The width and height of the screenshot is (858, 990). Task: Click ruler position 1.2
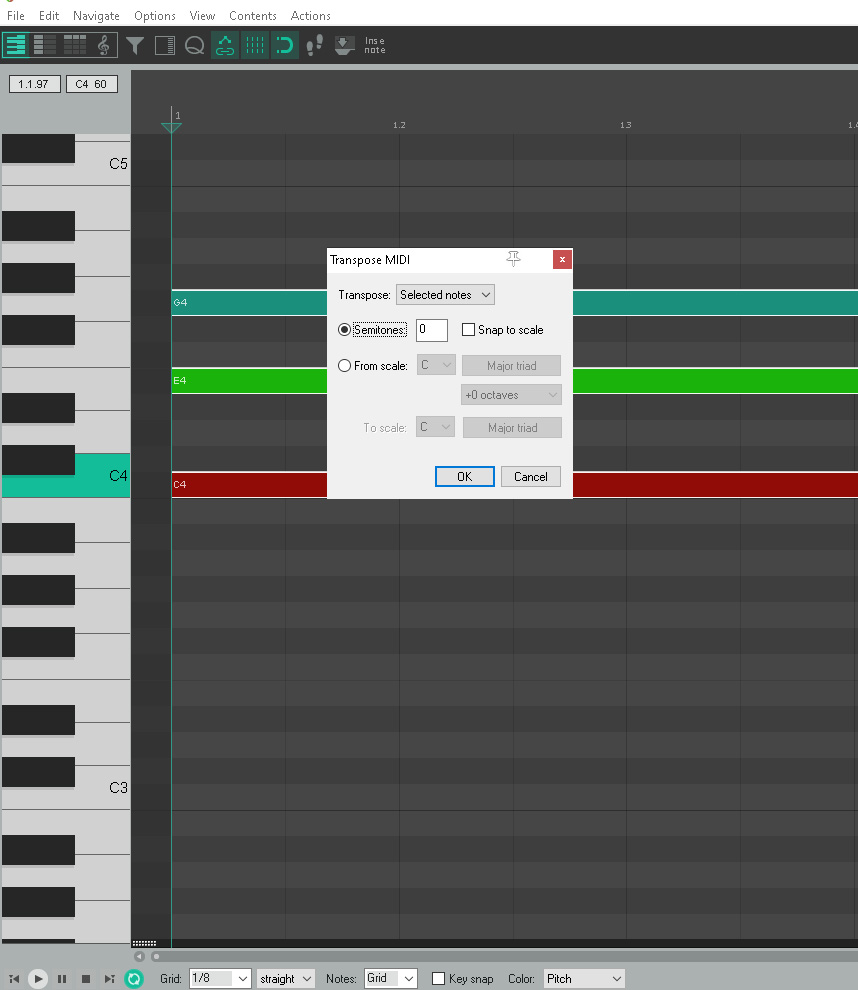tap(399, 125)
